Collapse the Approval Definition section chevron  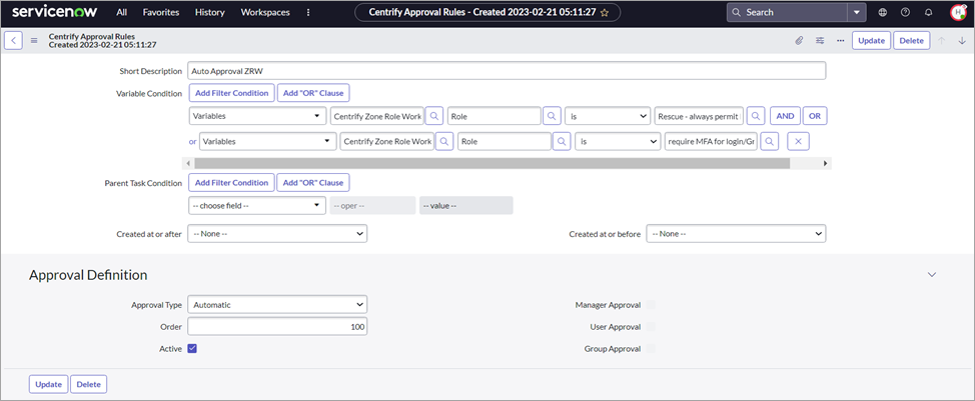(932, 274)
